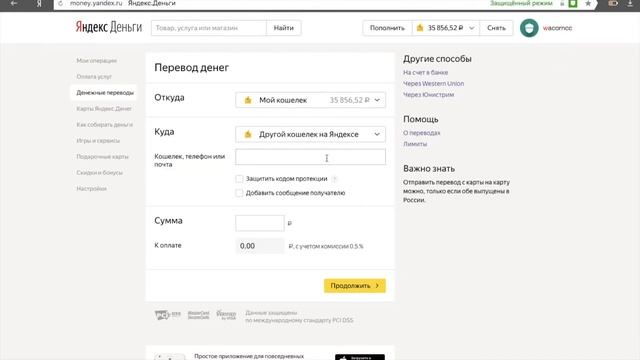Expand 'Другой кошелек на Яндексе' destination dropdown
The height and width of the screenshot is (360, 640).
(377, 134)
